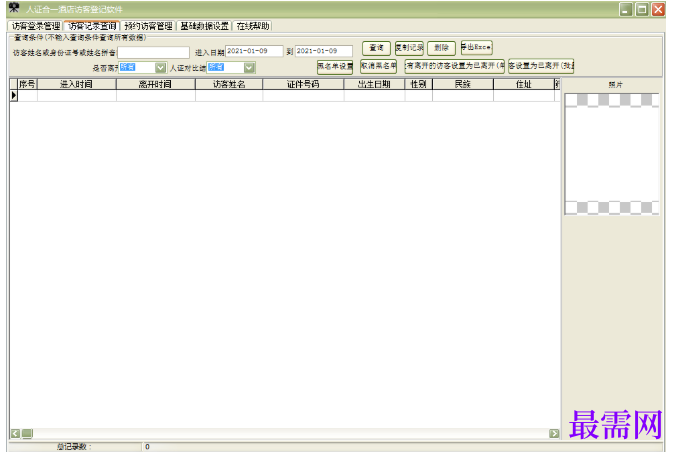The width and height of the screenshot is (681, 456).
Task: Maximize the application window
Action: (642, 10)
